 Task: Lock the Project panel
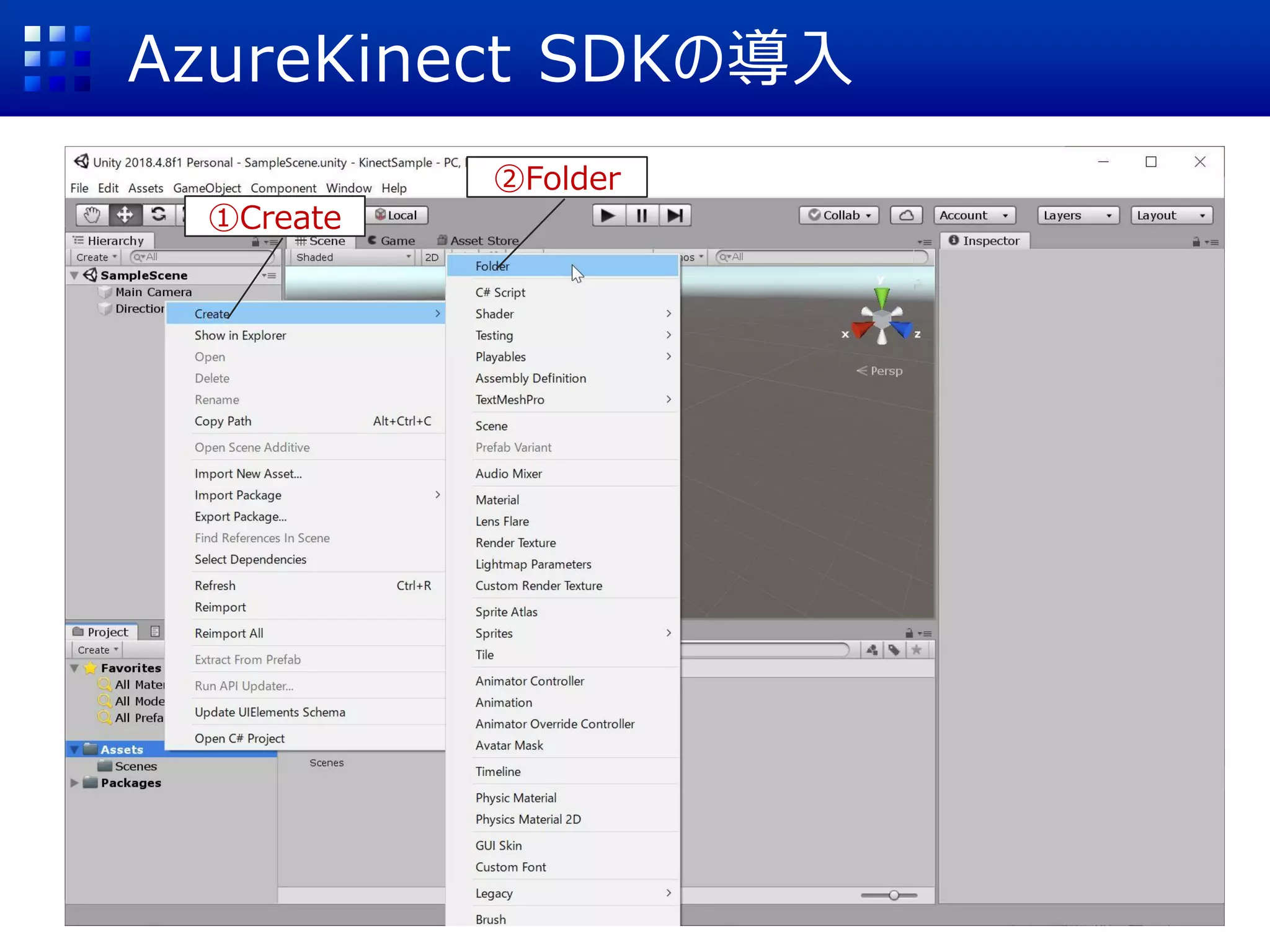coord(909,633)
